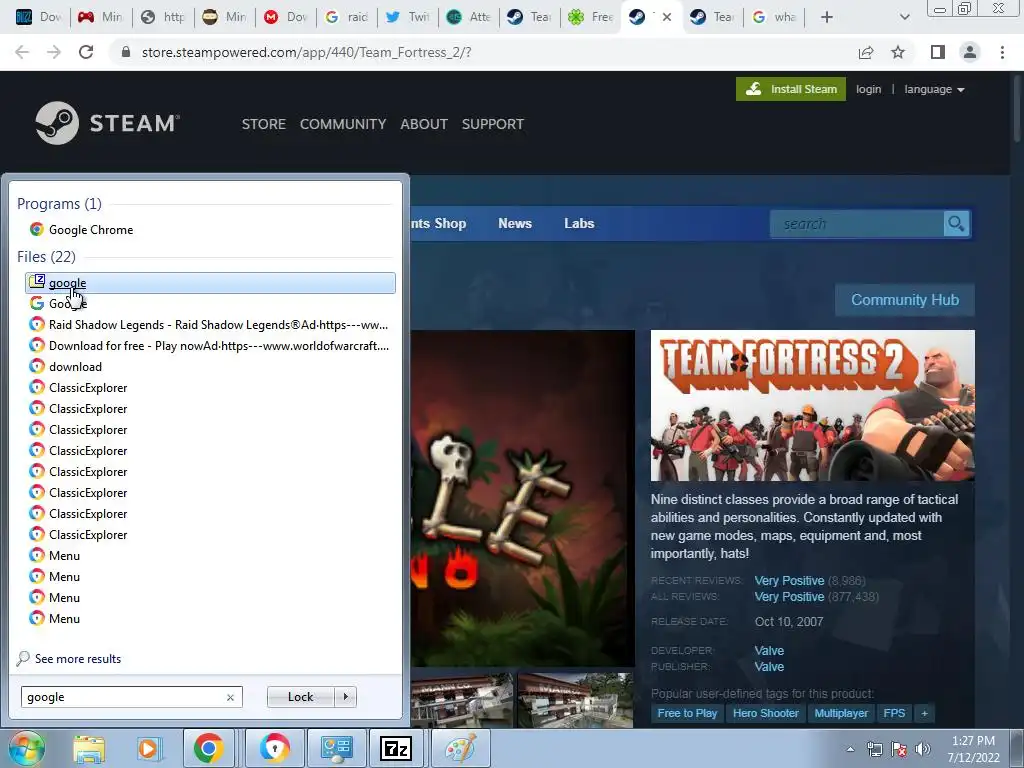Open the ABOUT menu
Image resolution: width=1024 pixels, height=768 pixels.
[x=424, y=124]
